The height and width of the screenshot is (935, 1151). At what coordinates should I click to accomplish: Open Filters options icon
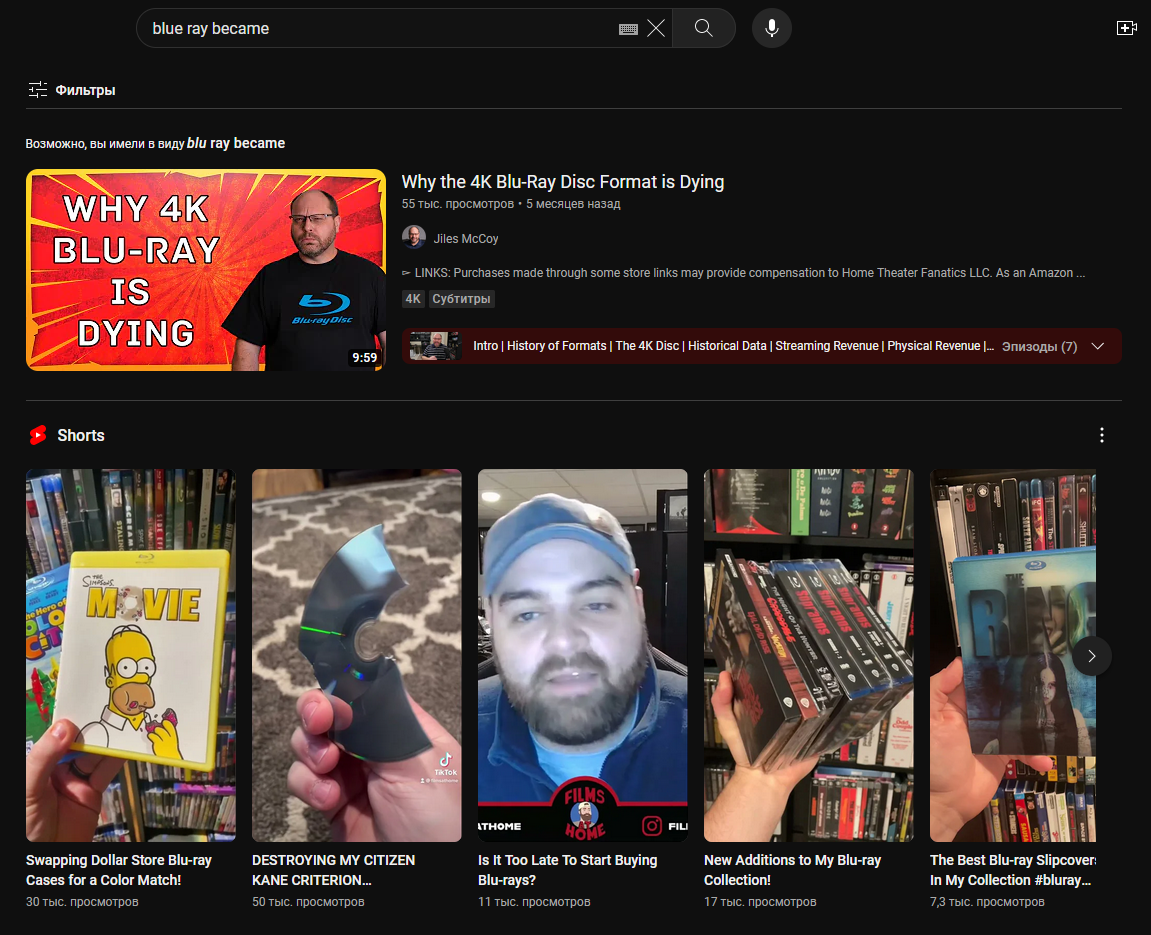point(38,90)
